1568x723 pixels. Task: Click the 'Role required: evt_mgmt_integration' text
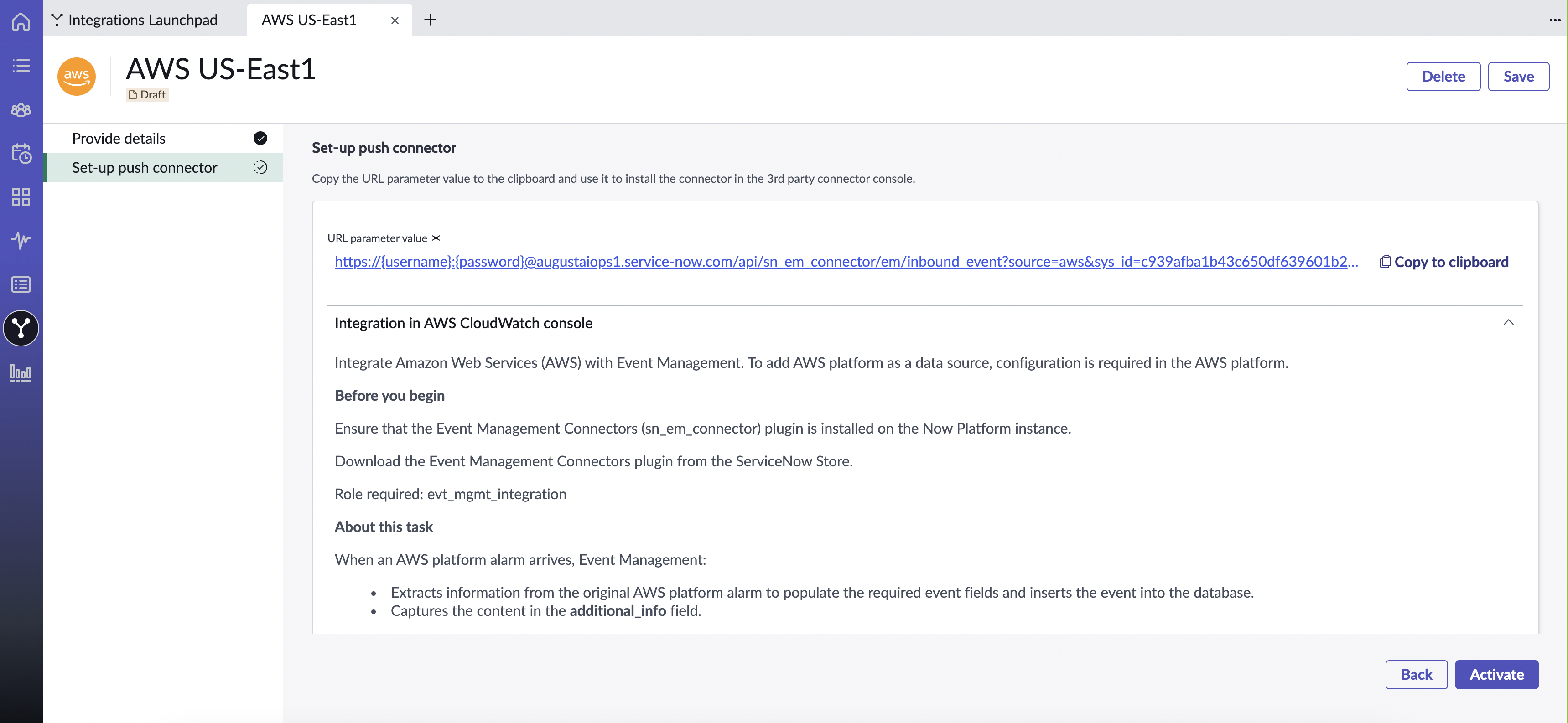pyautogui.click(x=451, y=494)
